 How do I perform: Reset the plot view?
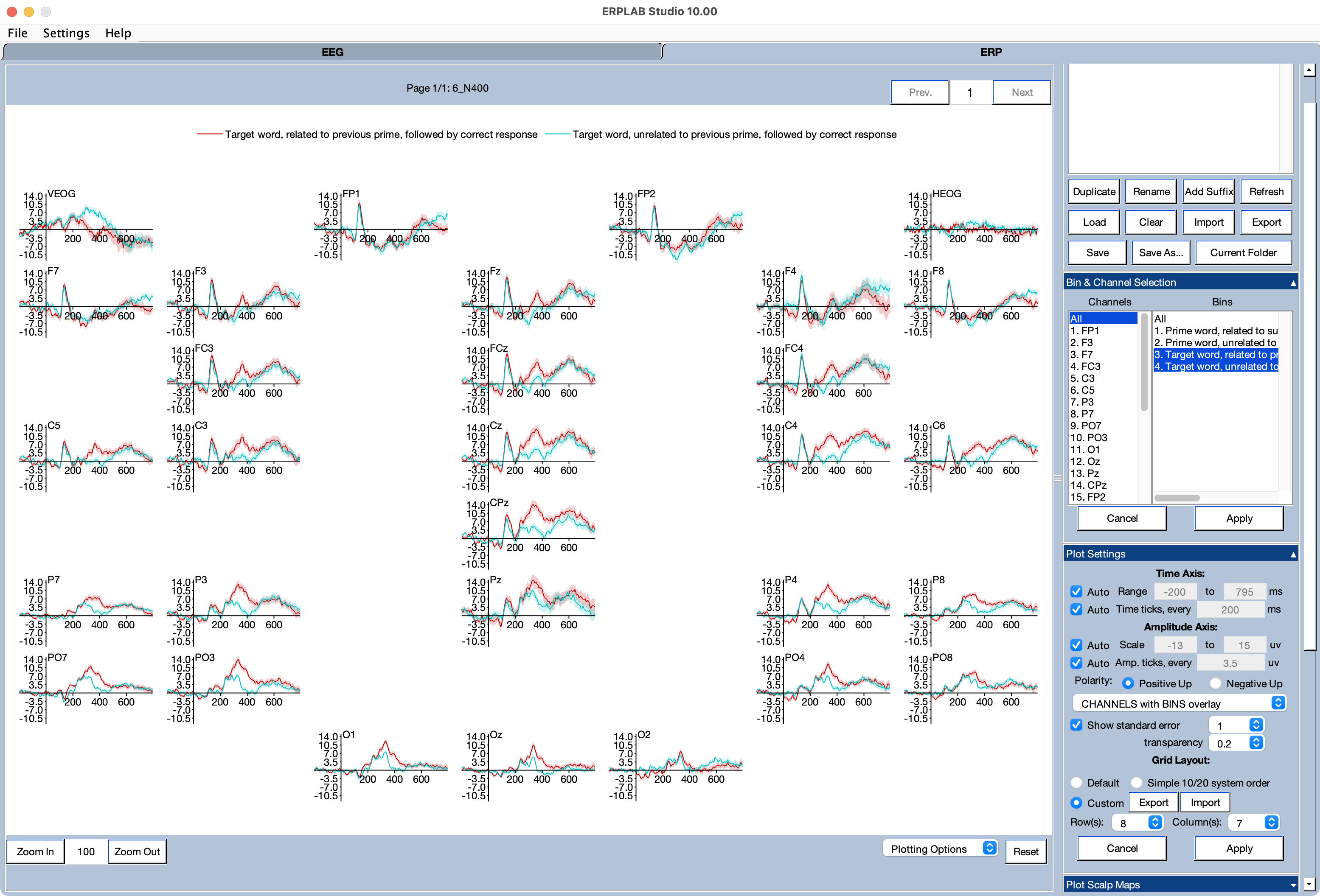(1026, 852)
